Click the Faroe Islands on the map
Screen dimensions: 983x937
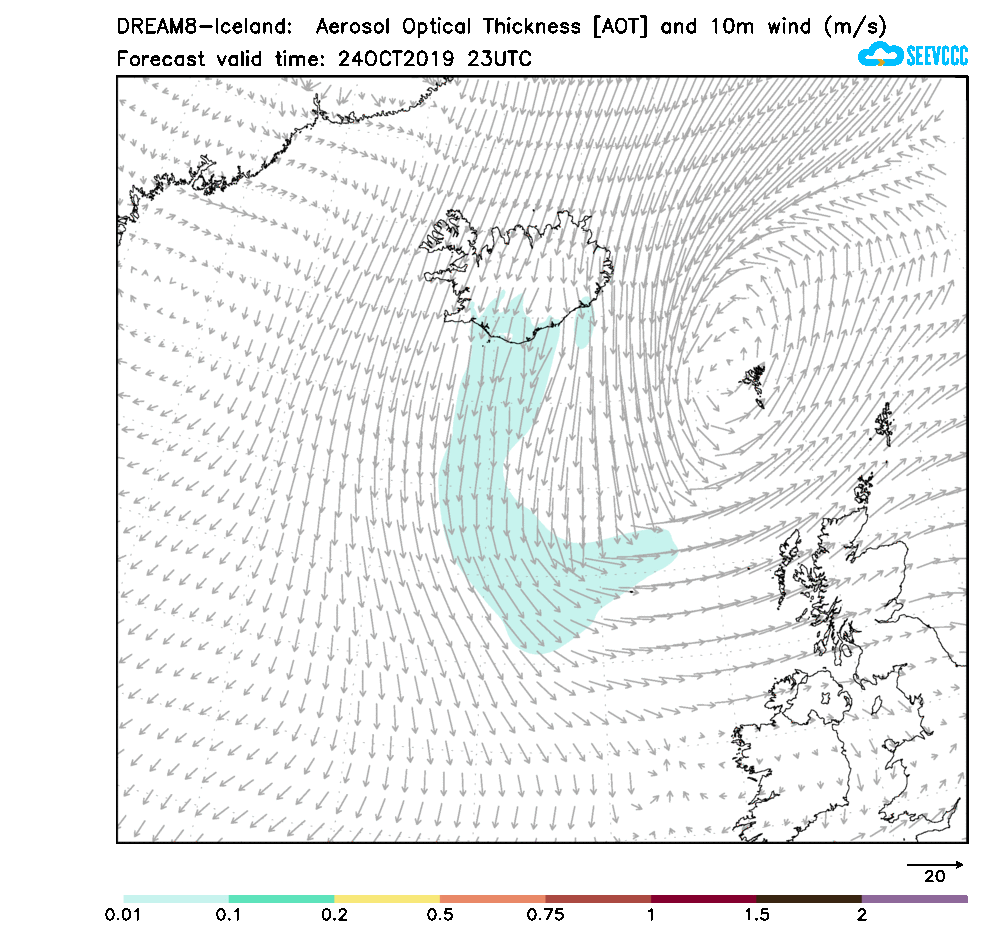[754, 382]
